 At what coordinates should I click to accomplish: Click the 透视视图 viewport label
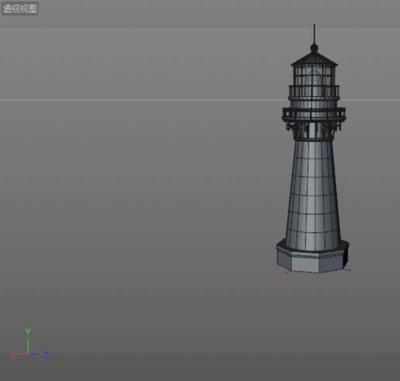tap(20, 9)
